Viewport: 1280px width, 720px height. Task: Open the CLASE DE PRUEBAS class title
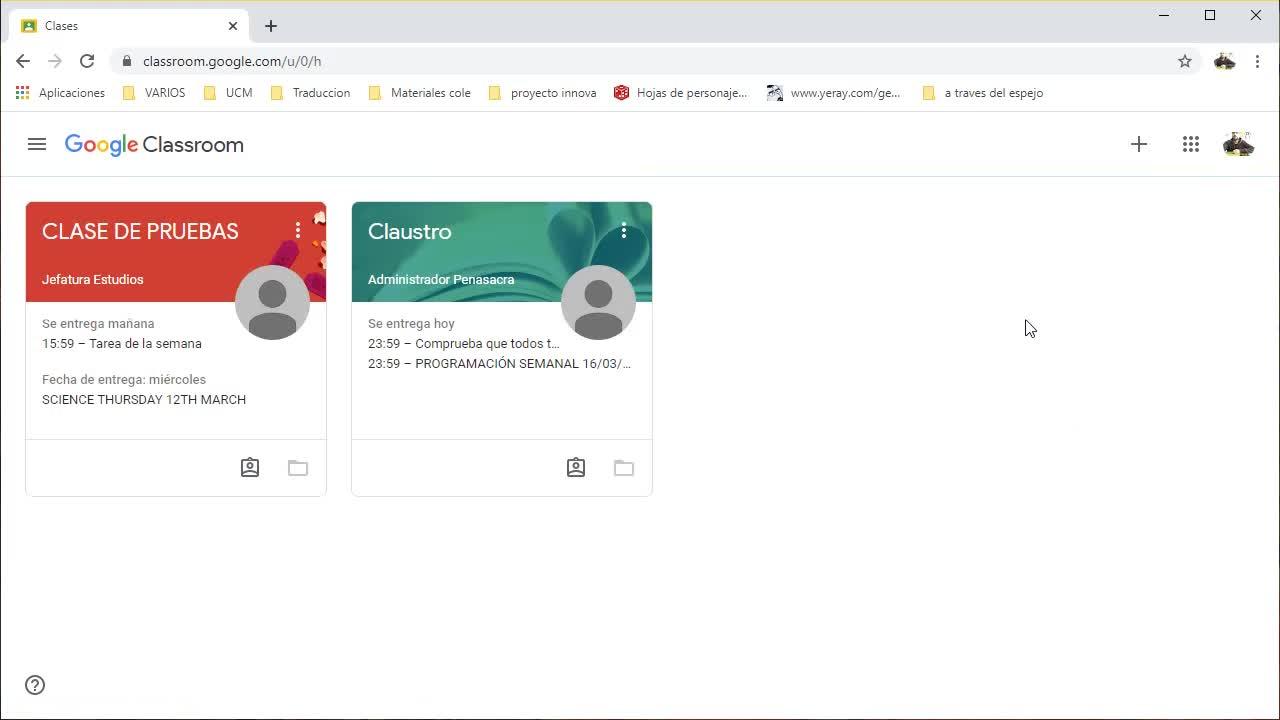point(140,231)
